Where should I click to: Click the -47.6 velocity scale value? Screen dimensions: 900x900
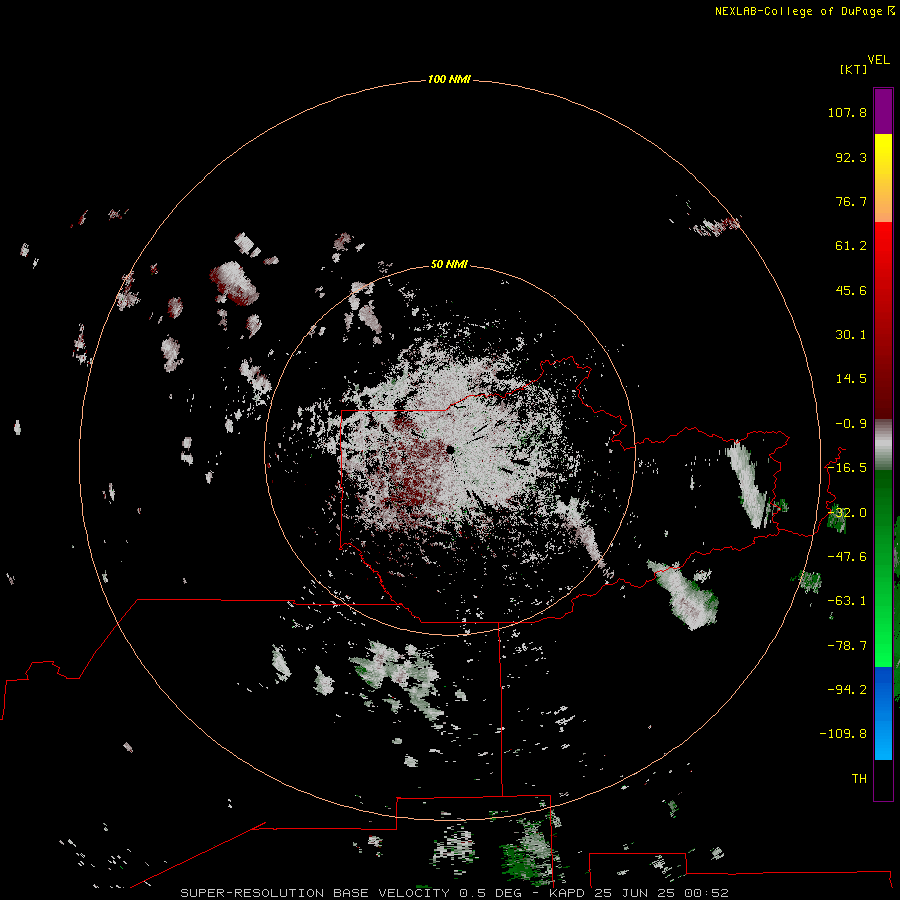(x=847, y=557)
